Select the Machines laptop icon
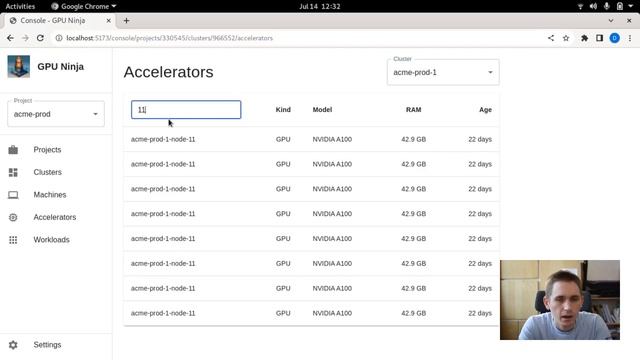 [x=13, y=195]
